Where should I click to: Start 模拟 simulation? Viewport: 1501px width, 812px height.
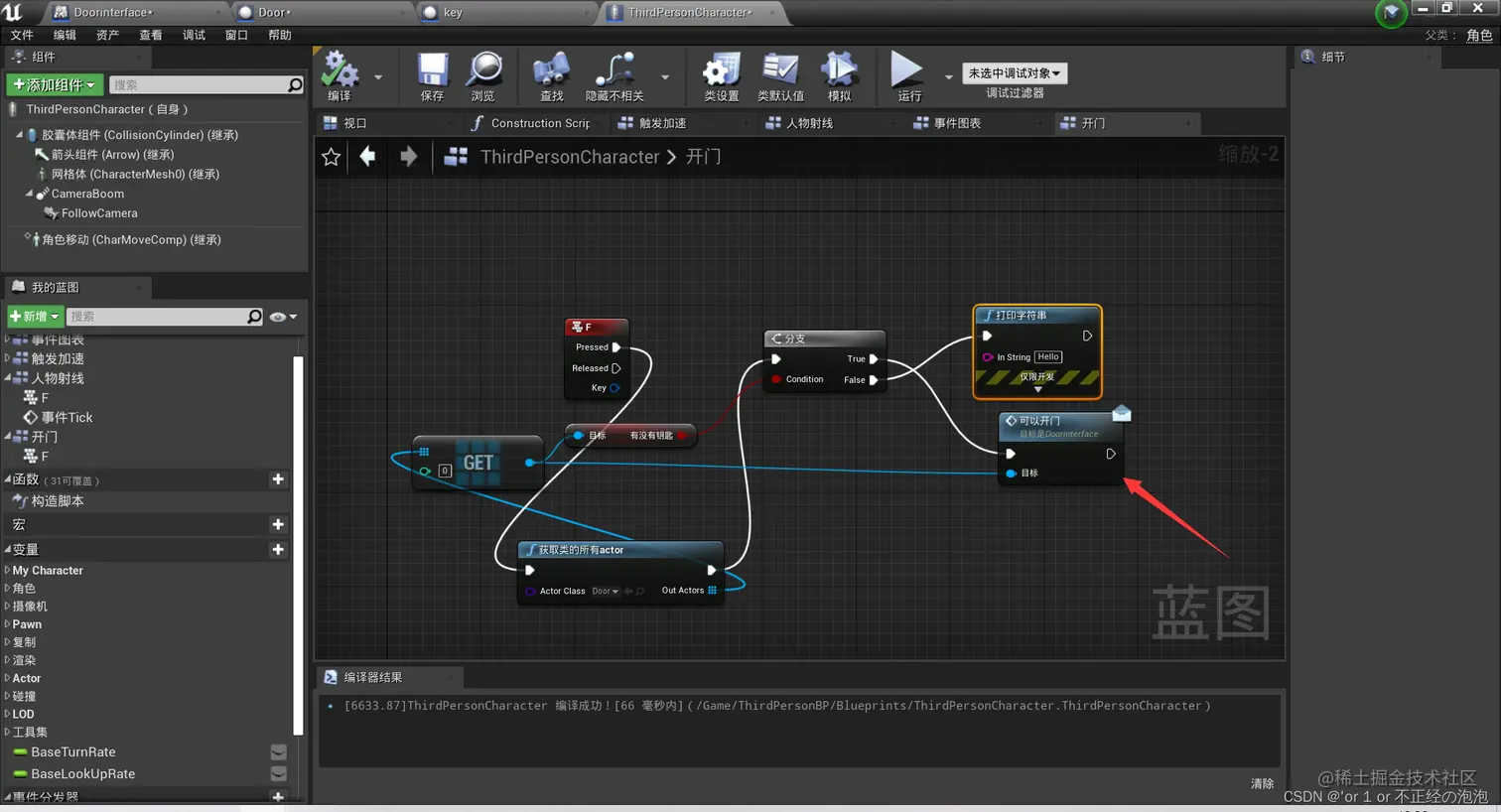click(840, 75)
